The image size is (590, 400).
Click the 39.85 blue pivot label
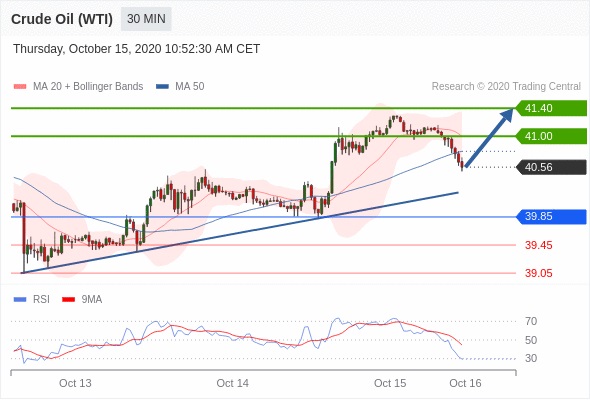point(551,216)
